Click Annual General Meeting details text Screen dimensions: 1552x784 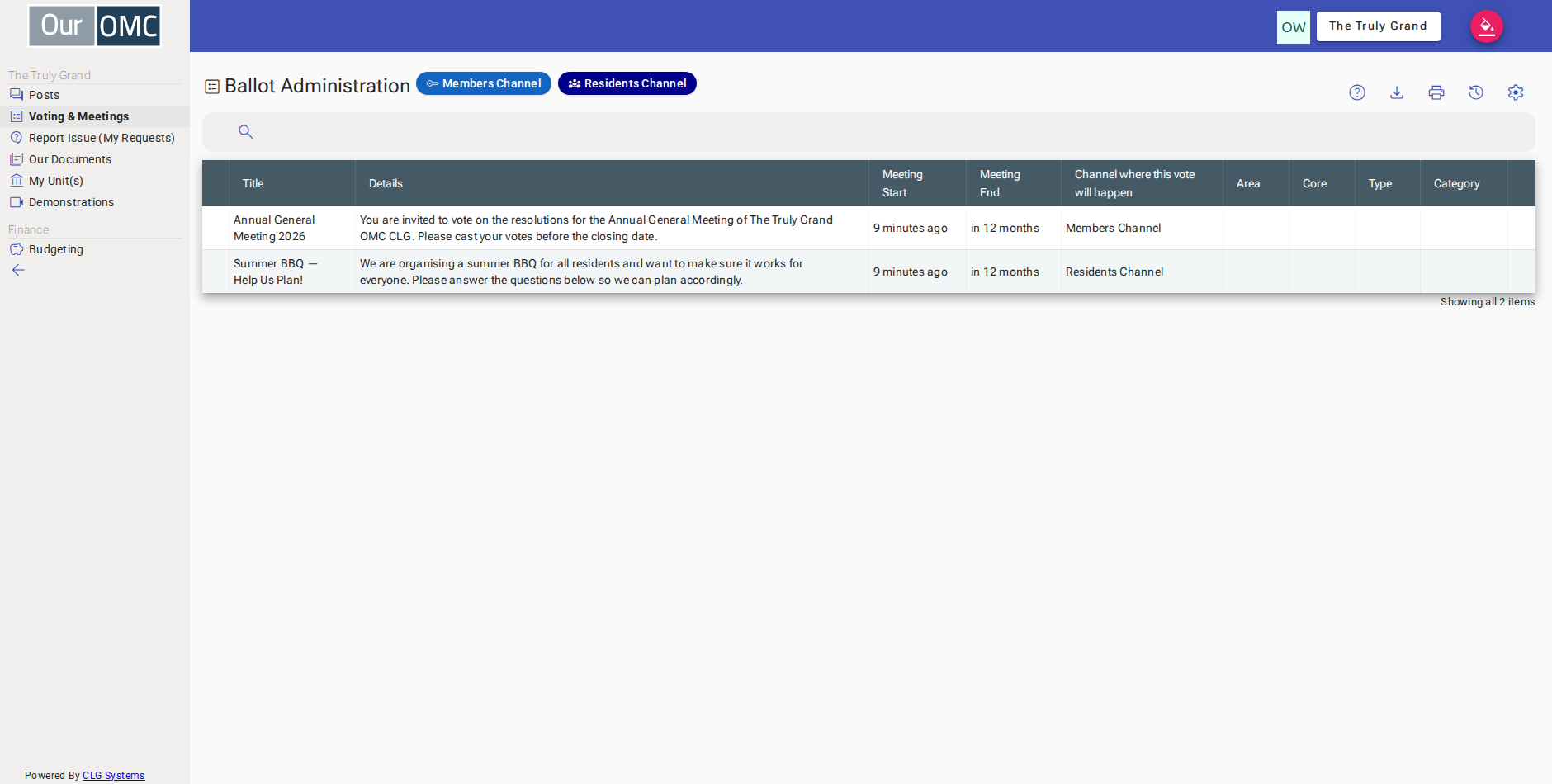pos(596,228)
